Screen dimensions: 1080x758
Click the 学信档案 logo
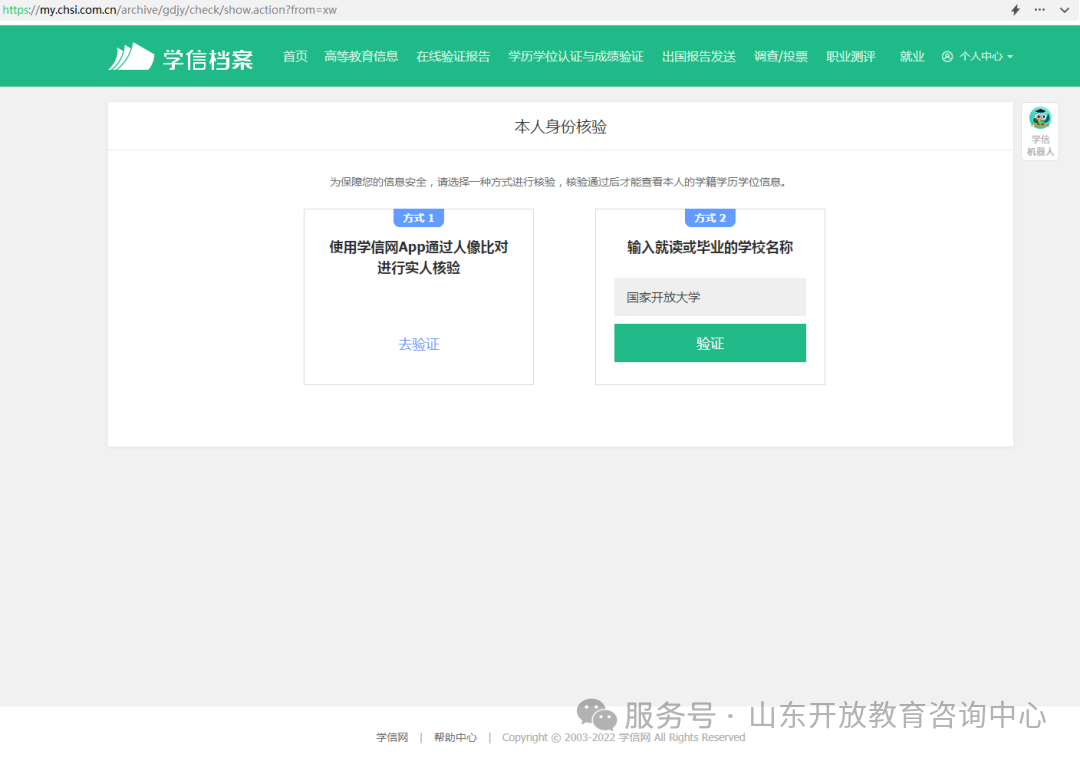pos(181,58)
